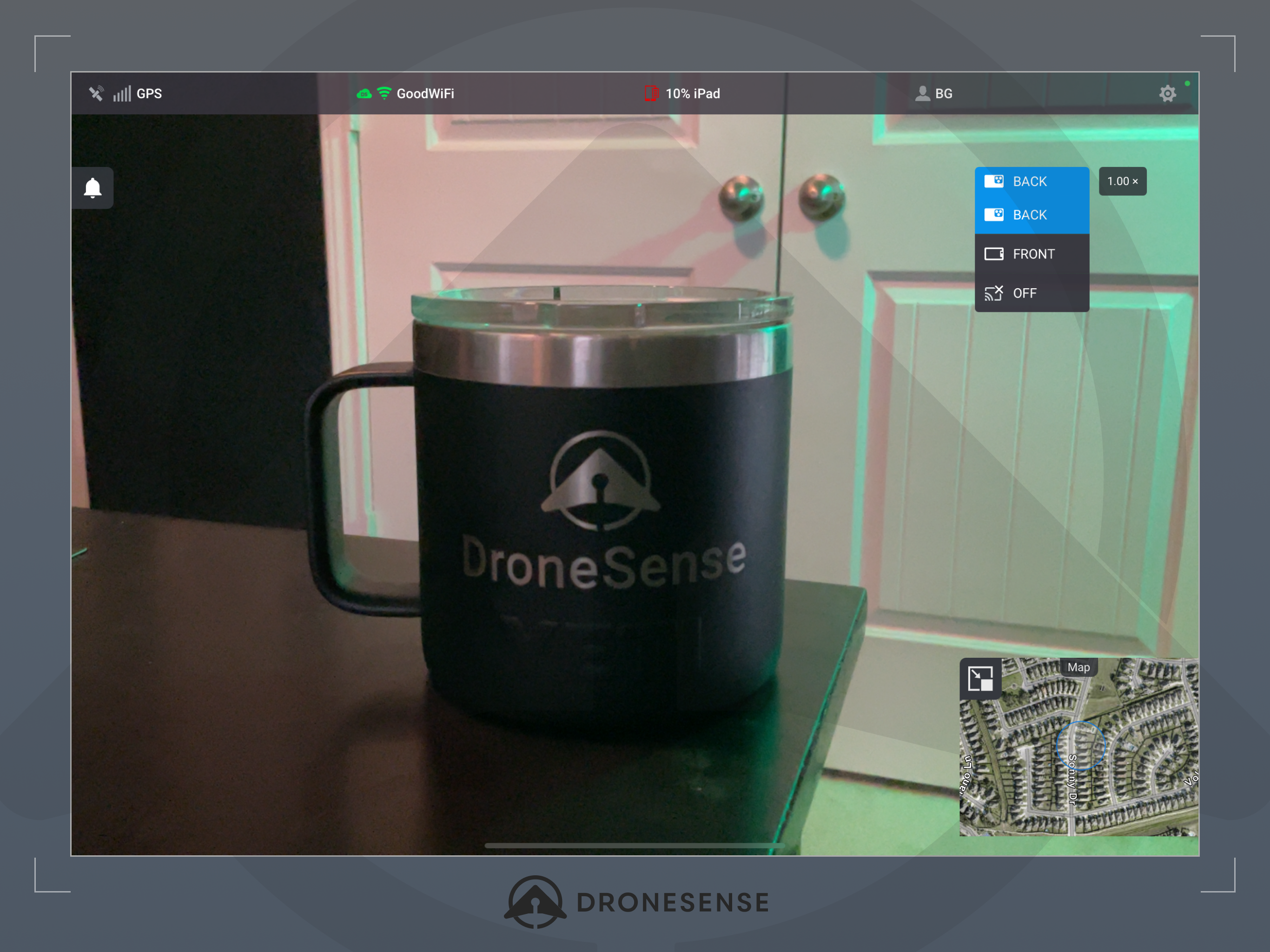Select the highlighted BACK camera option

pos(1032,215)
